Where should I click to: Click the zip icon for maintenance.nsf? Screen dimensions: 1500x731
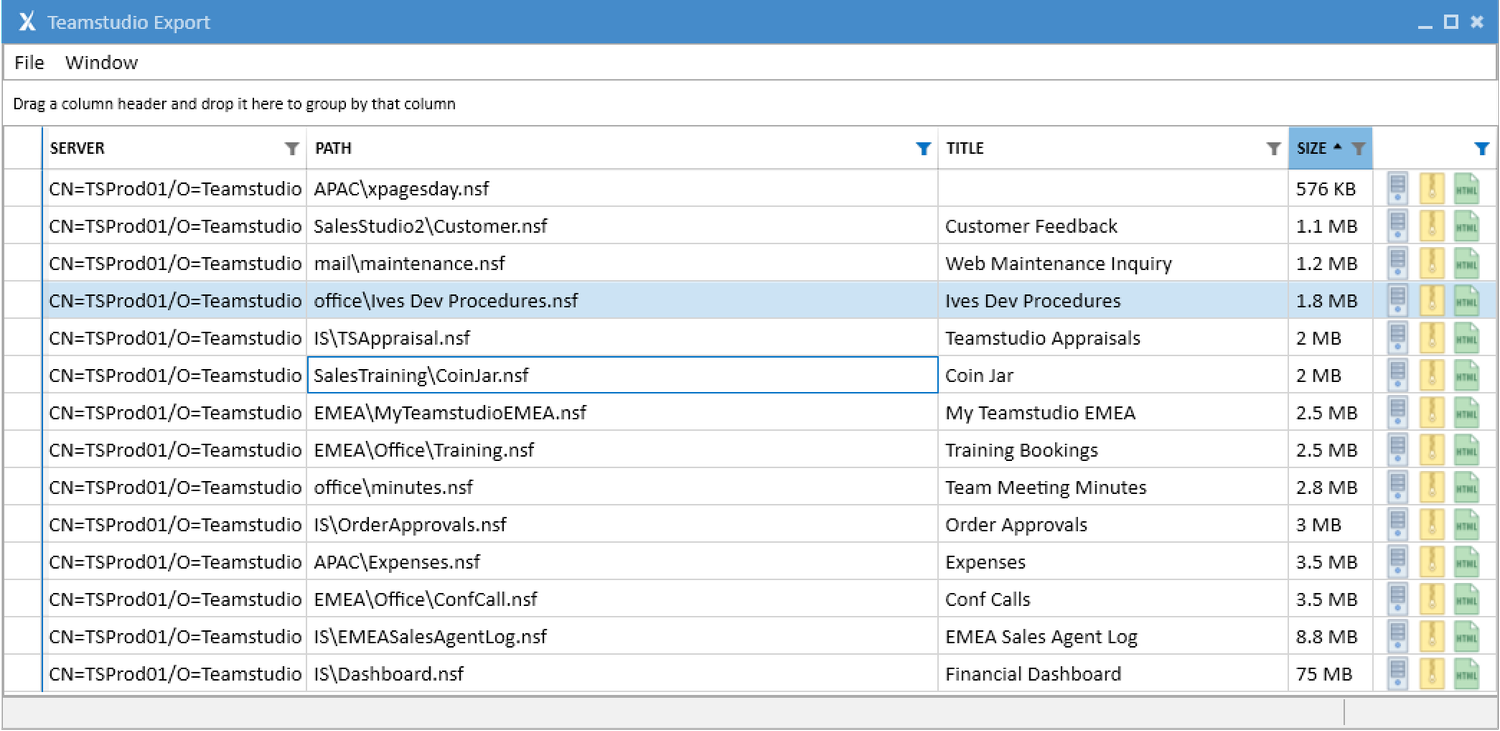tap(1431, 263)
